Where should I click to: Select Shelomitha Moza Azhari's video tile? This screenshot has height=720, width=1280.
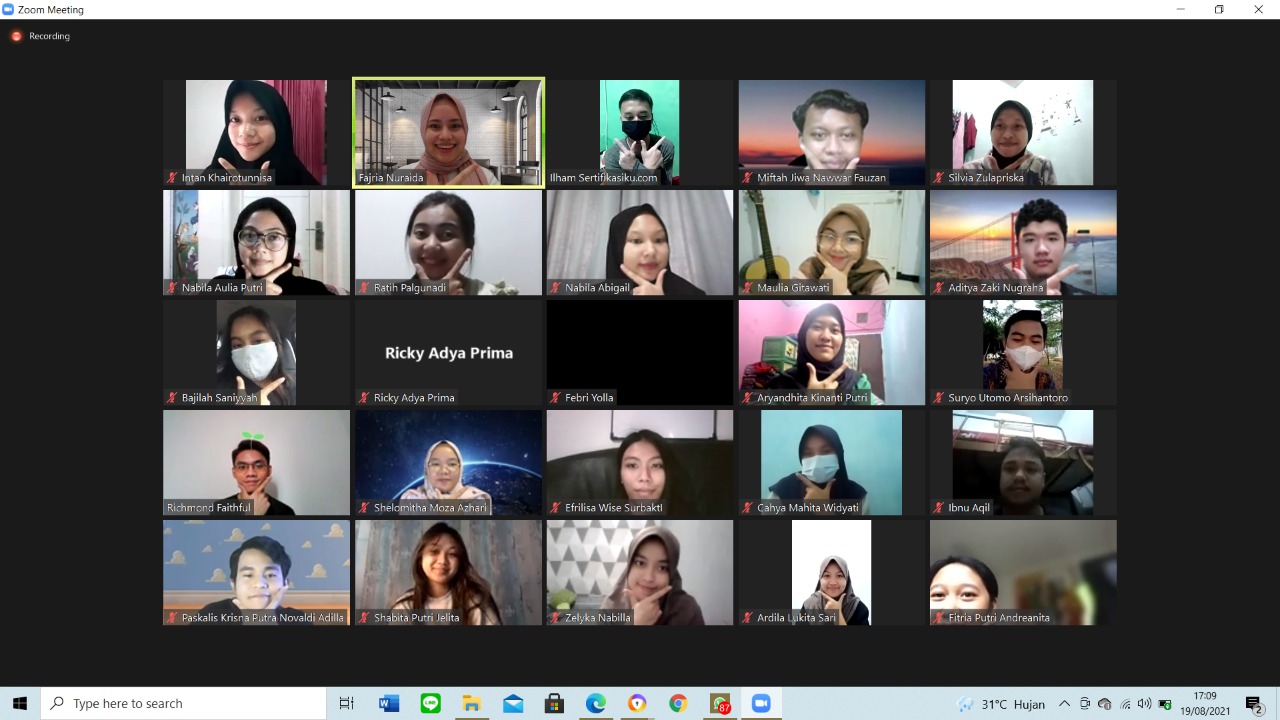(x=448, y=462)
